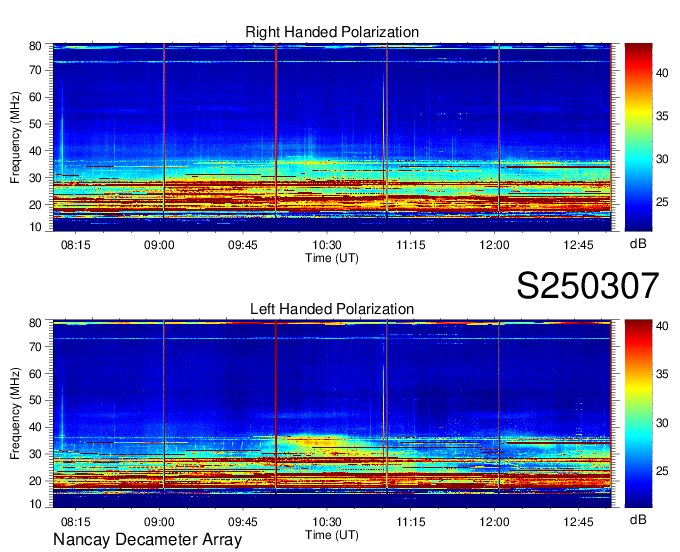Click "40" dB tick on right-handed color scale
This screenshot has height=552, width=680.
tap(662, 73)
